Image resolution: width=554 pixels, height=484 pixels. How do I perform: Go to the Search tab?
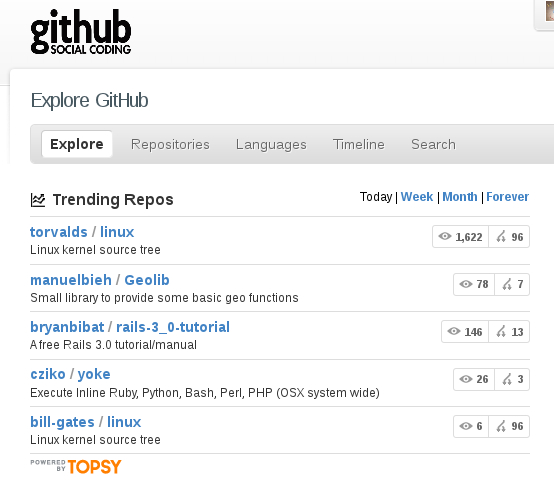pyautogui.click(x=433, y=144)
